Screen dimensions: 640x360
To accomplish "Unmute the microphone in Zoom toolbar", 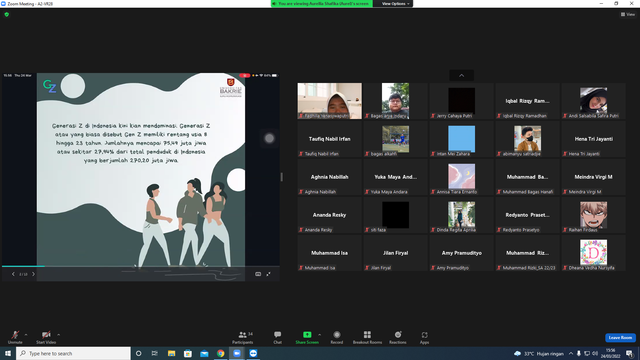I will pyautogui.click(x=15, y=337).
